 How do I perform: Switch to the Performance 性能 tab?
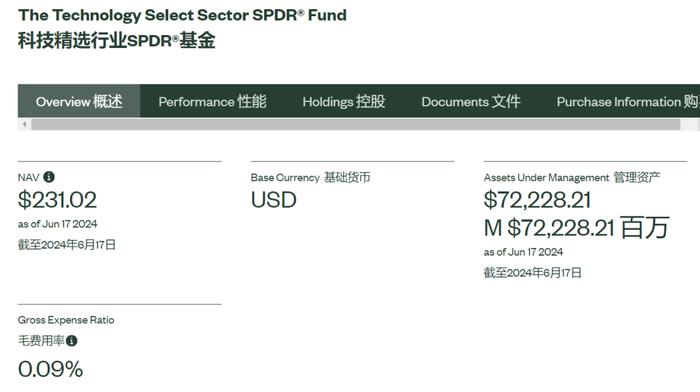click(212, 101)
